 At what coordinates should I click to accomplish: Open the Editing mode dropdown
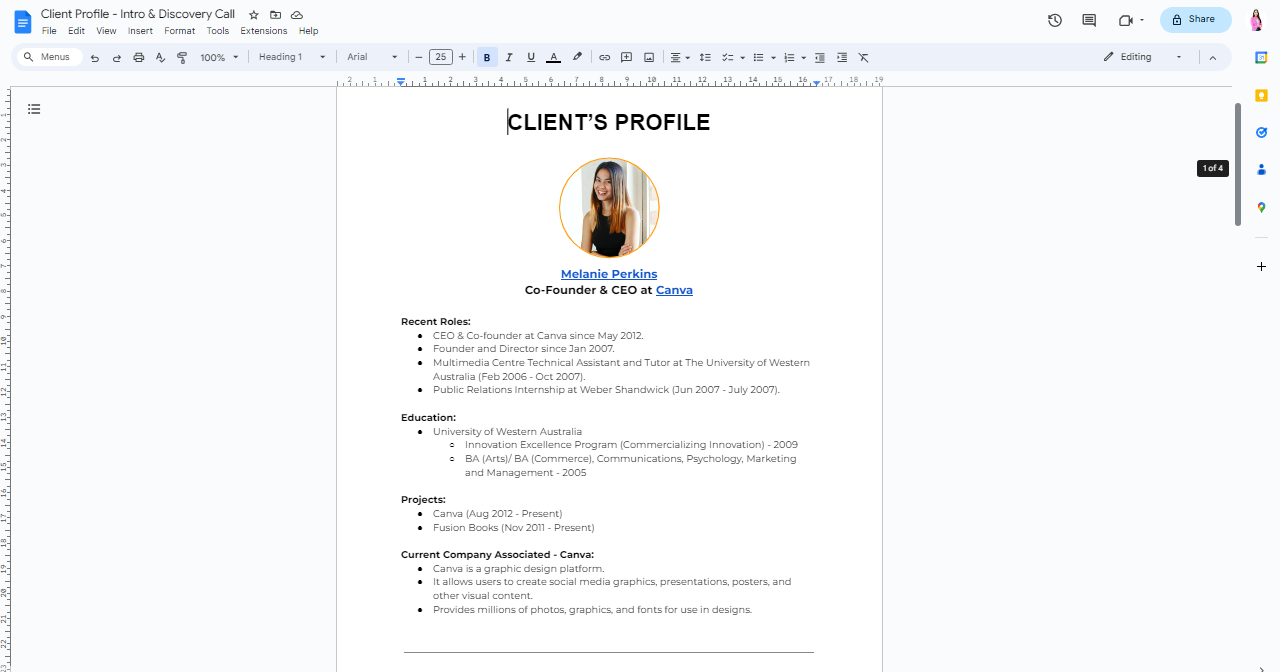click(1143, 57)
